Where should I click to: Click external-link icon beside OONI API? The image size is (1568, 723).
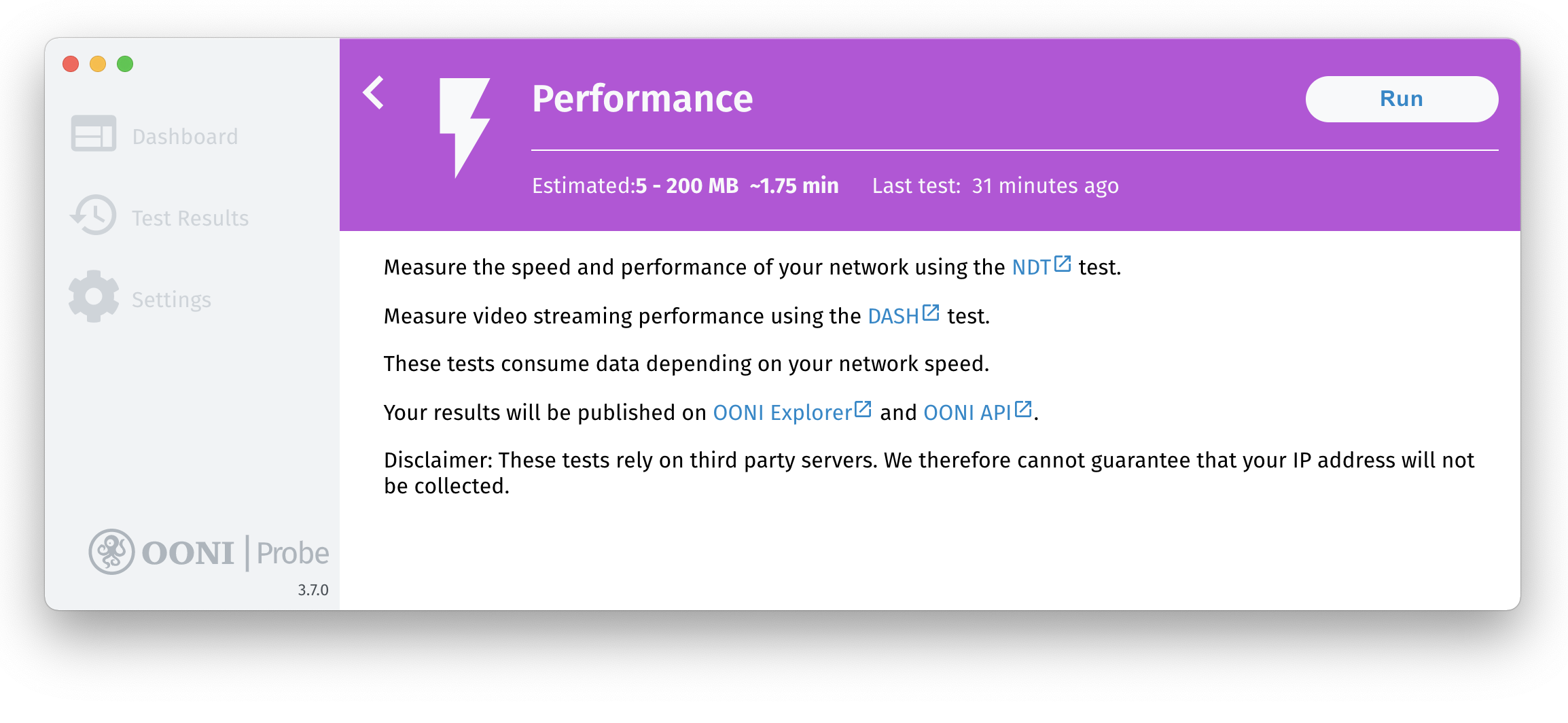[1023, 410]
